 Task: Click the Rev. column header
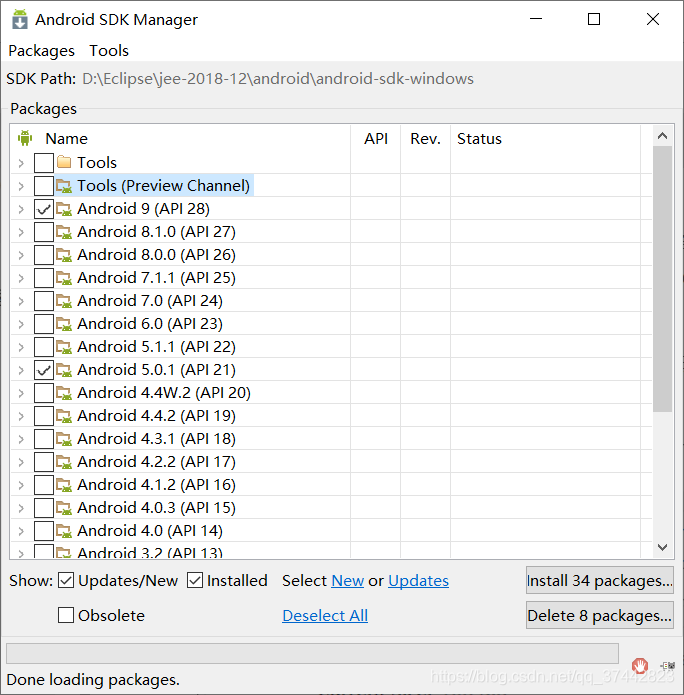point(426,138)
